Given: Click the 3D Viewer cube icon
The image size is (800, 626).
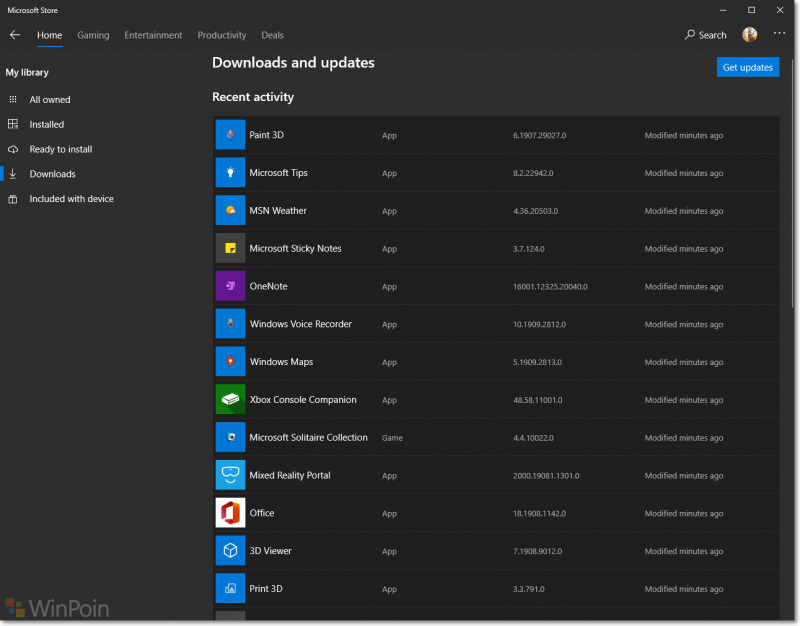Looking at the screenshot, I should (x=230, y=550).
